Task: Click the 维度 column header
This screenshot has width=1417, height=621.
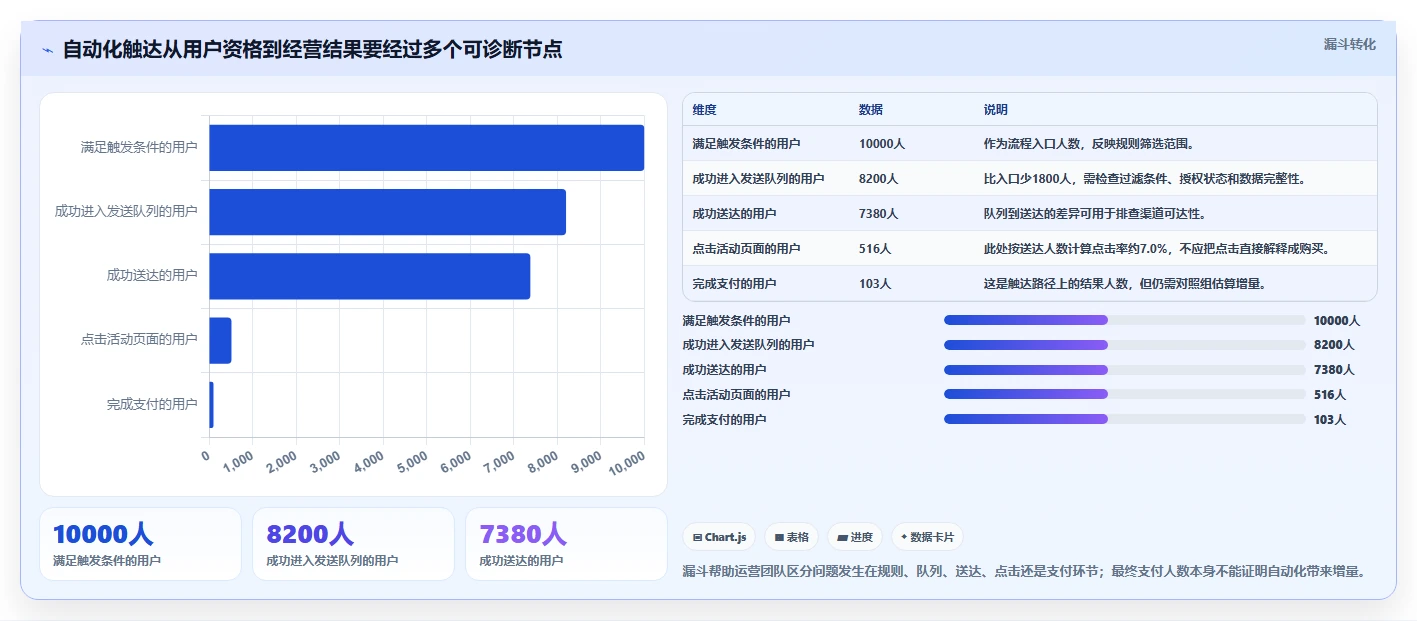Action: pyautogui.click(x=704, y=110)
